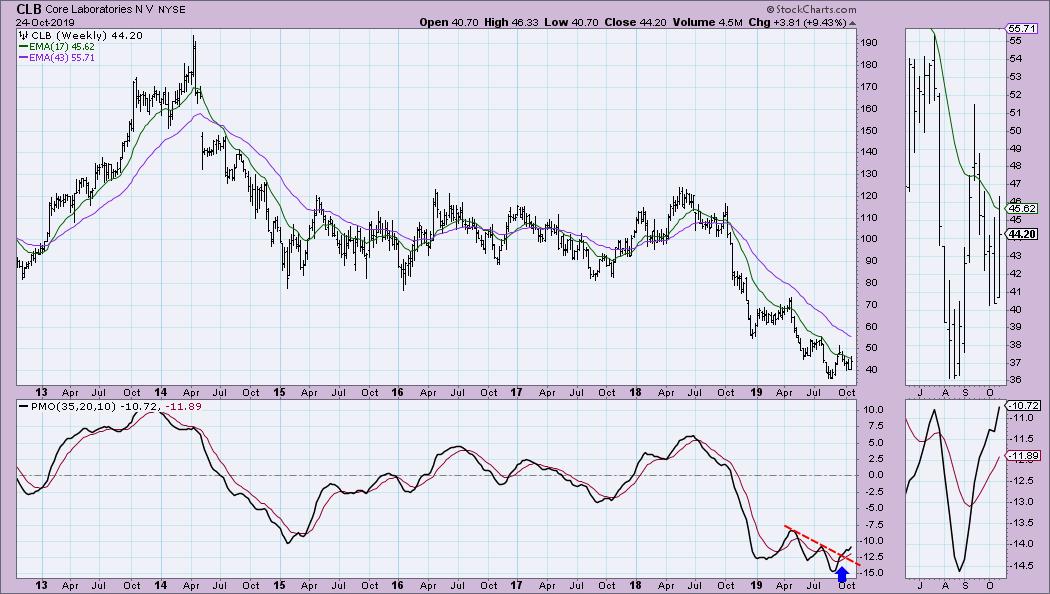1050x594 pixels.
Task: Click the green EMA(17) legend line swatch
Action: coord(23,47)
